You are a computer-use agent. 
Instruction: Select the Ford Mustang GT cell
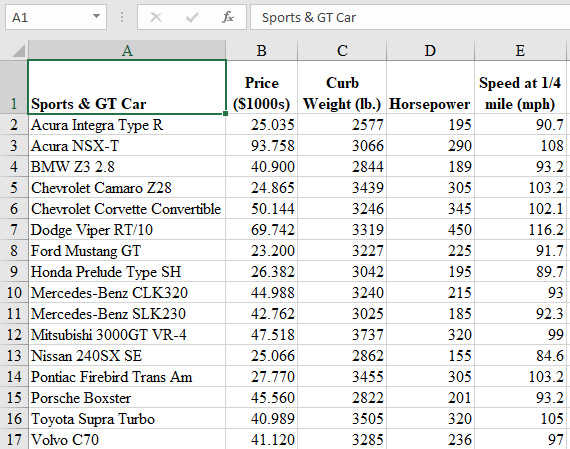tap(127, 250)
